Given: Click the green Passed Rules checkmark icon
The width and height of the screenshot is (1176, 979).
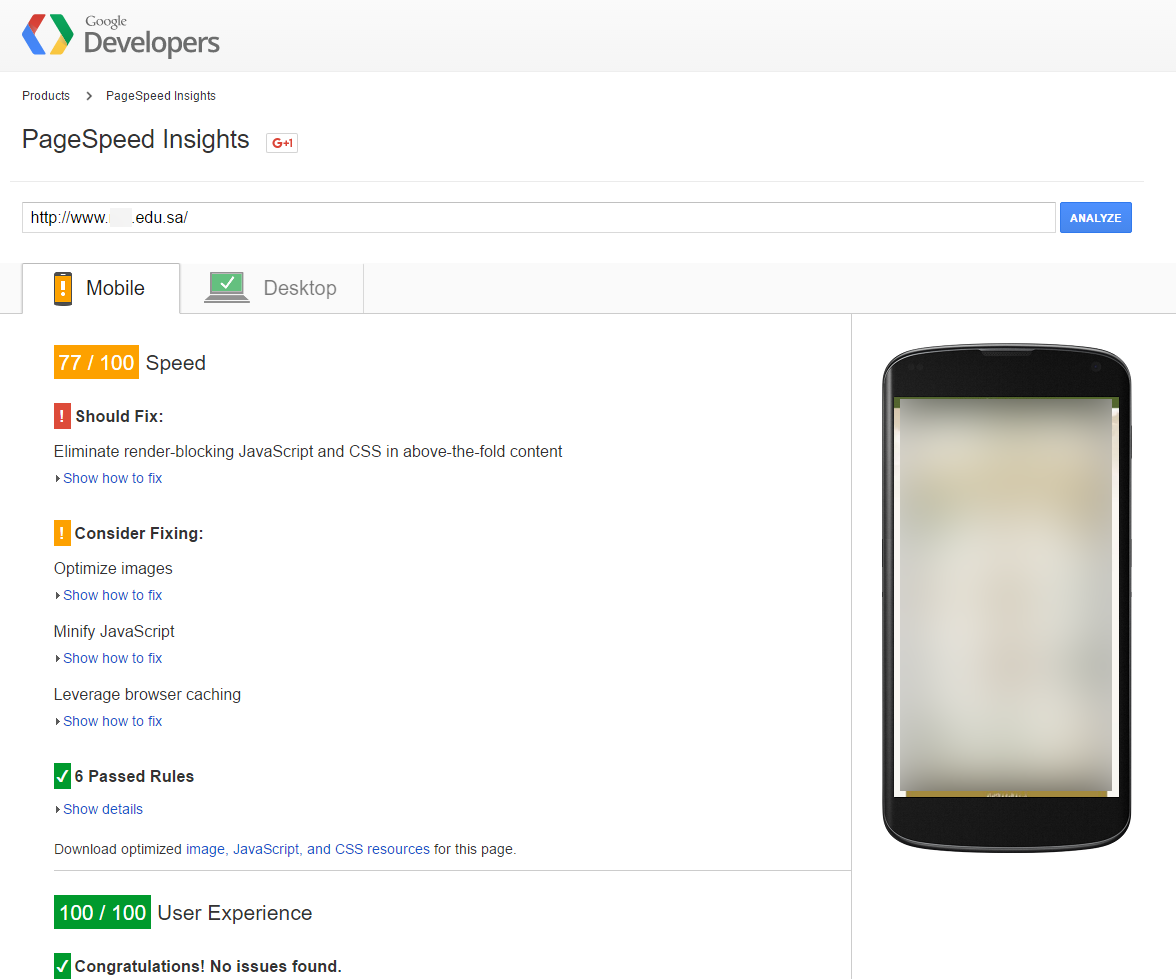Looking at the screenshot, I should [62, 776].
